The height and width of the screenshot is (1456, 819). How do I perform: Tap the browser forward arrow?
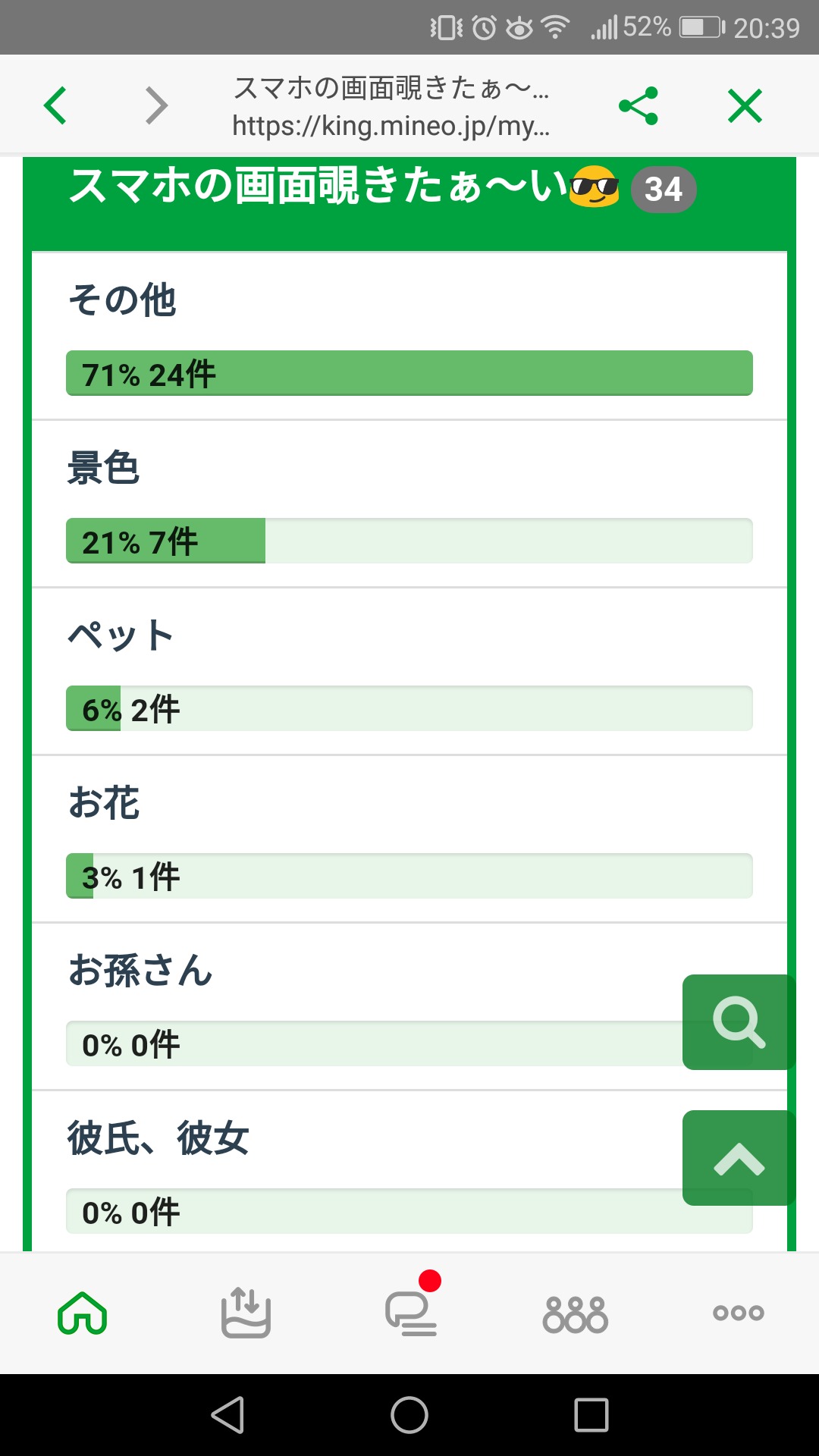156,105
